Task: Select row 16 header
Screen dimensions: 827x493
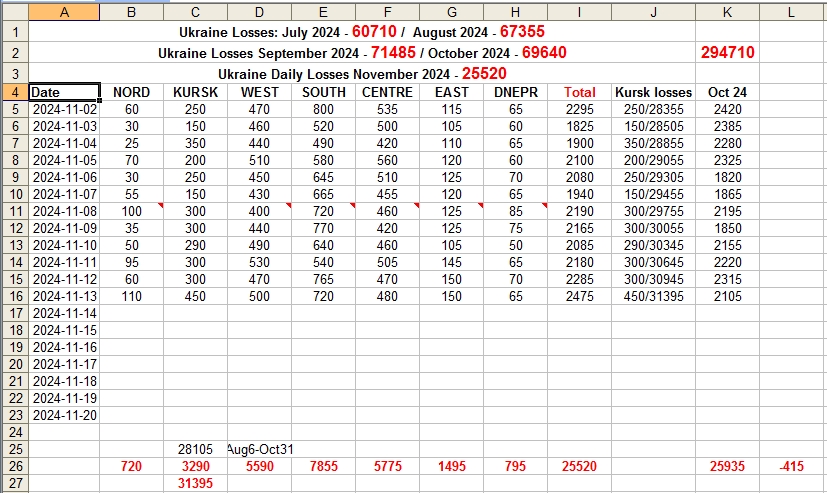Action: click(x=15, y=296)
